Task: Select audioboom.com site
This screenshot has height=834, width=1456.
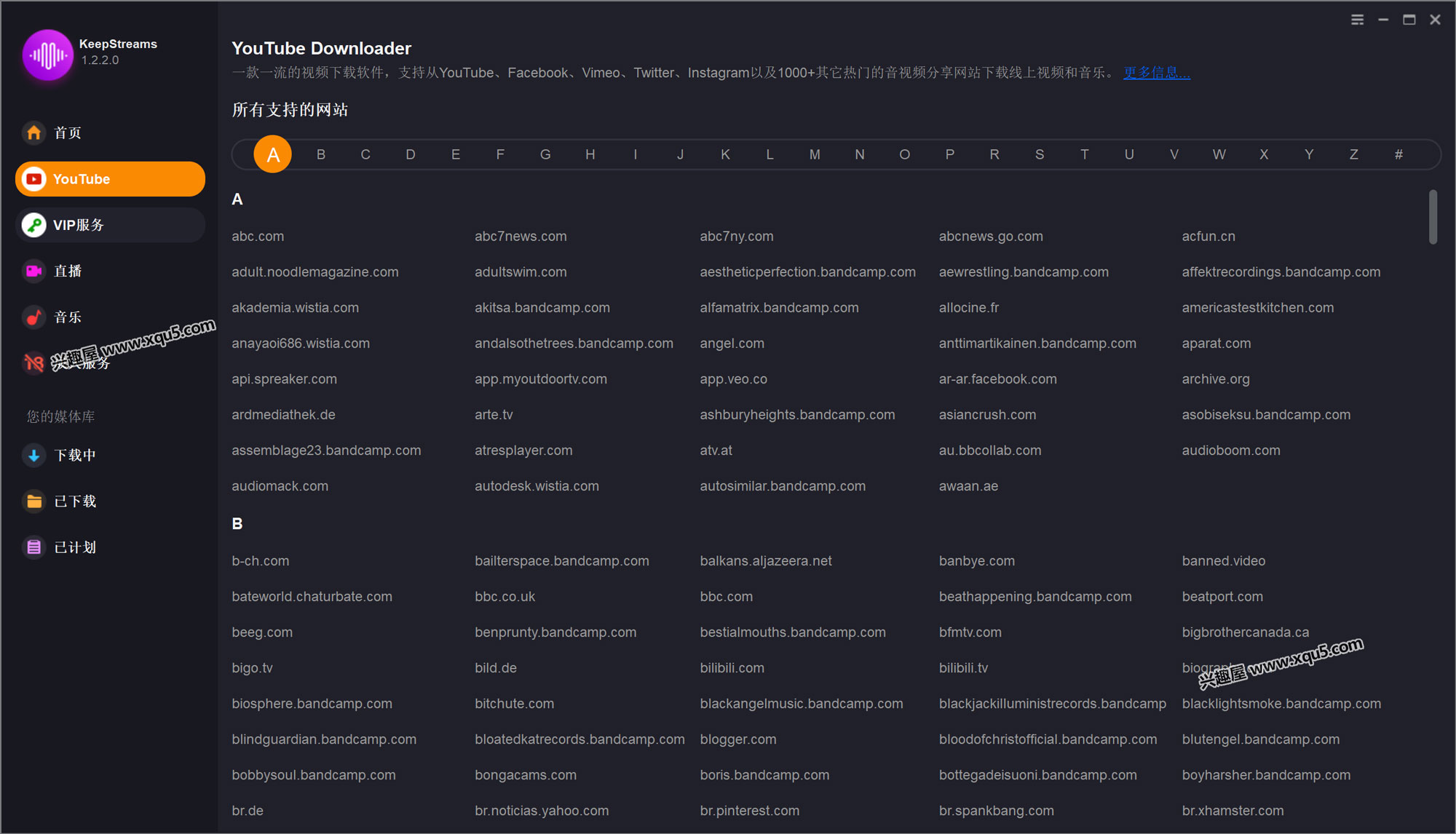Action: click(x=1231, y=450)
